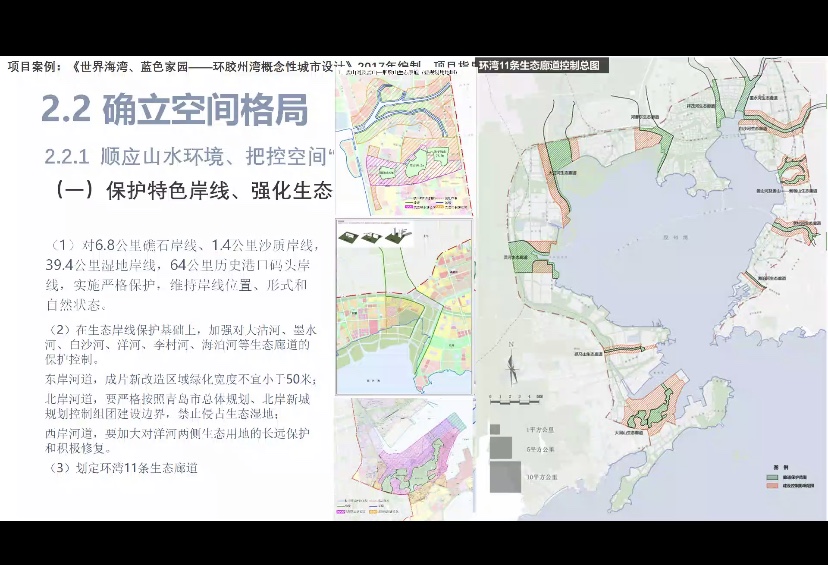Click the 5平方公里 medium gray square
Screen dimensions: 828x565
pos(500,449)
